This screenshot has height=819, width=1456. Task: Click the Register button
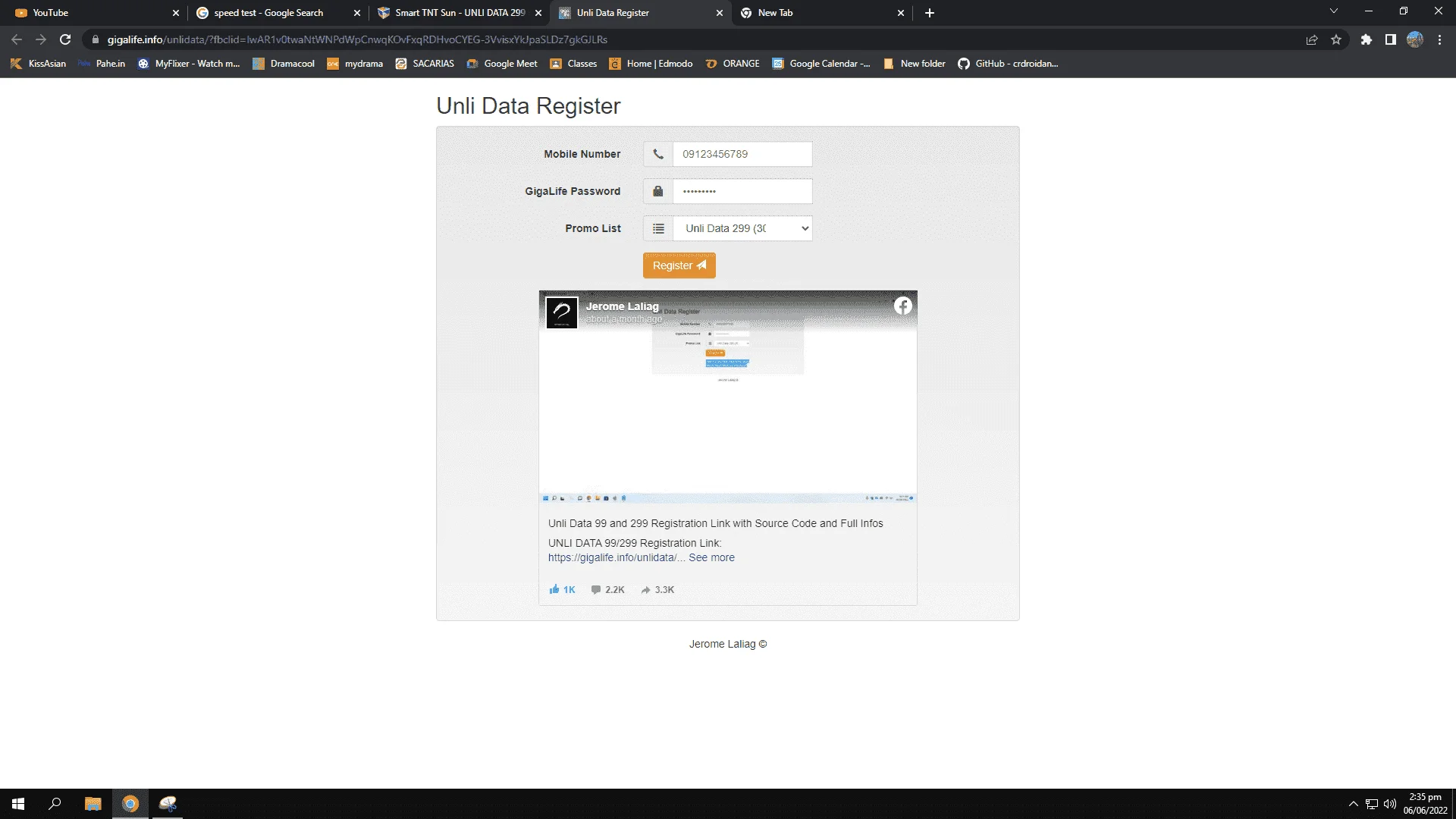(679, 265)
